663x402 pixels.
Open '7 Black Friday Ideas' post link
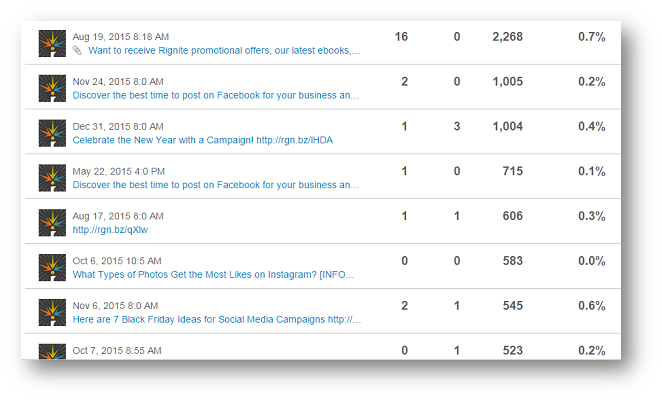click(x=217, y=320)
